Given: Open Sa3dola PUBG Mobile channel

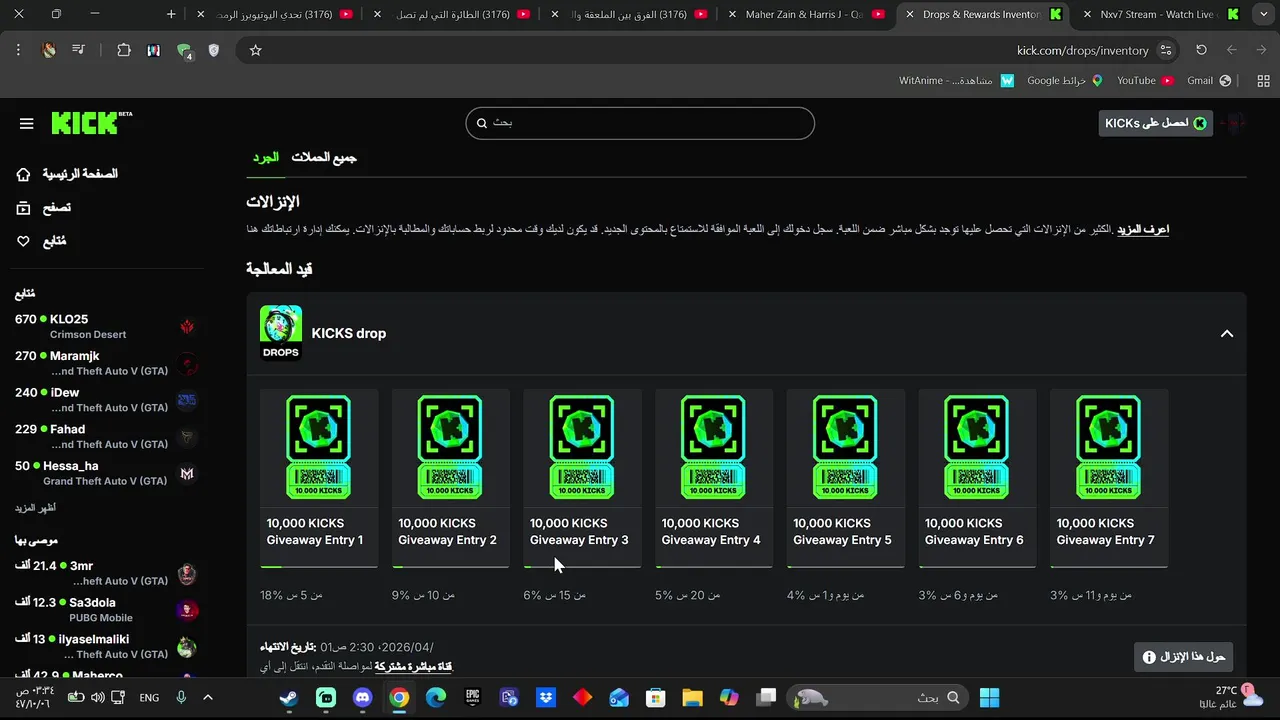Looking at the screenshot, I should point(106,610).
